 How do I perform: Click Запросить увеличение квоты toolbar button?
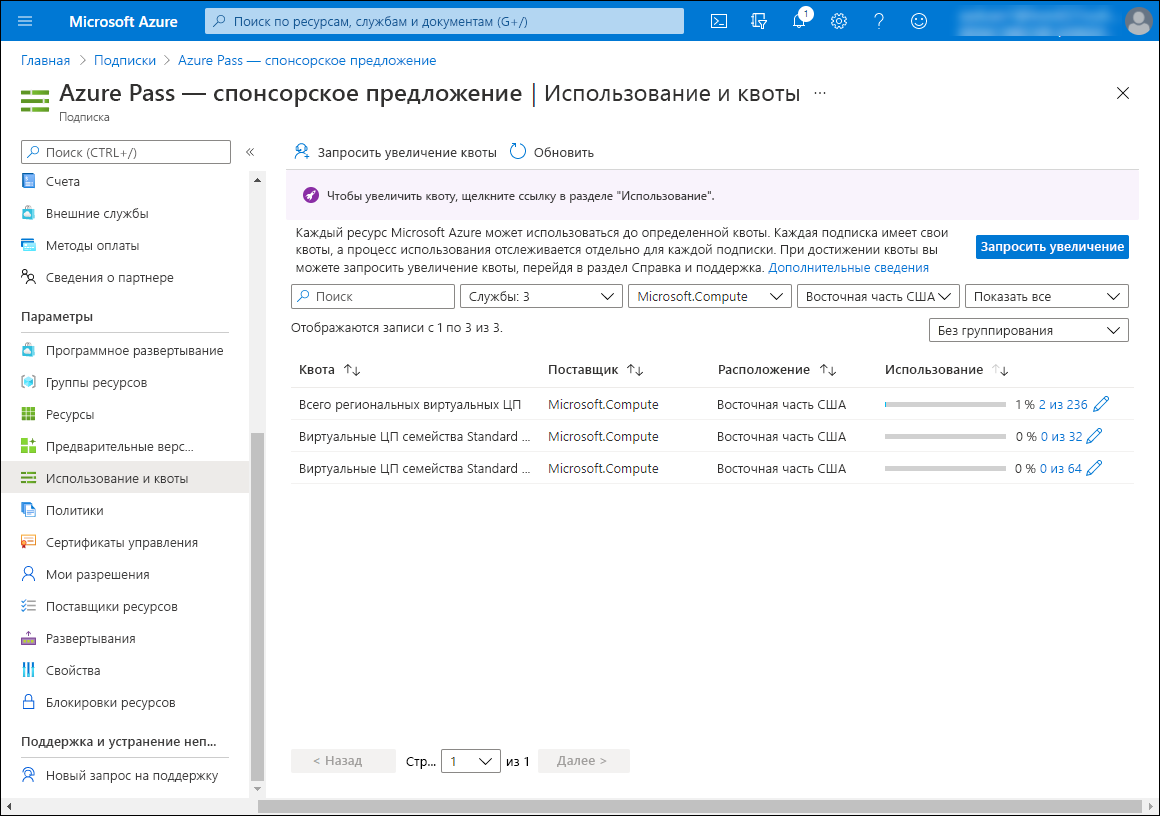click(395, 152)
